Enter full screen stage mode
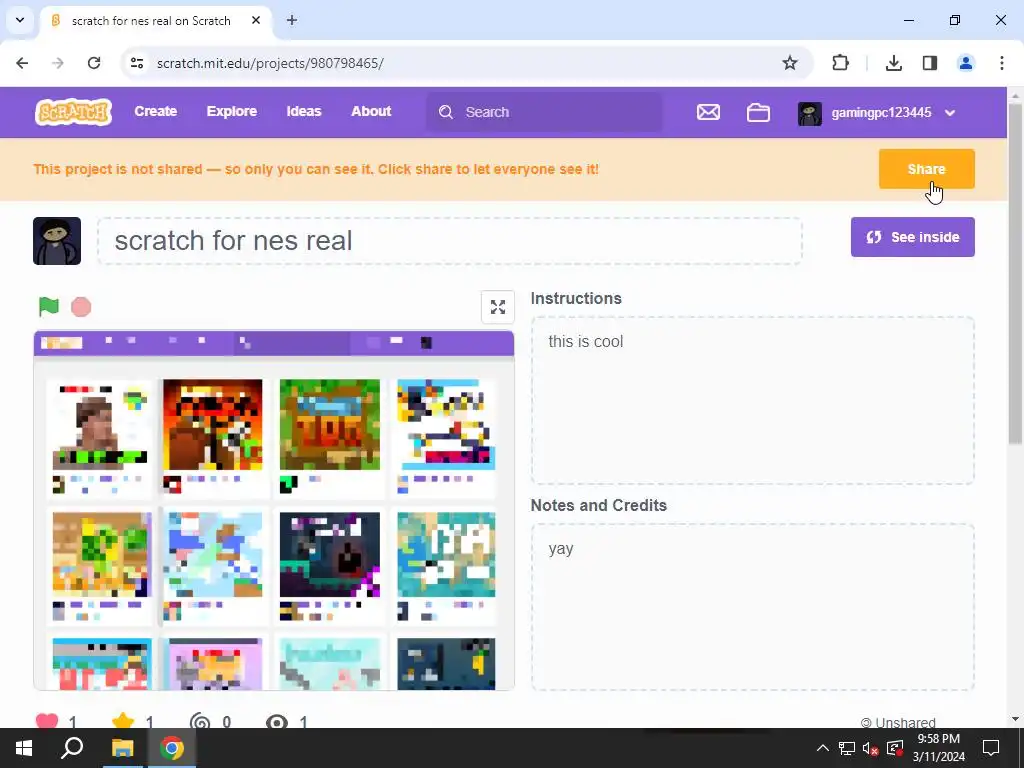Viewport: 1024px width, 768px height. (x=498, y=307)
